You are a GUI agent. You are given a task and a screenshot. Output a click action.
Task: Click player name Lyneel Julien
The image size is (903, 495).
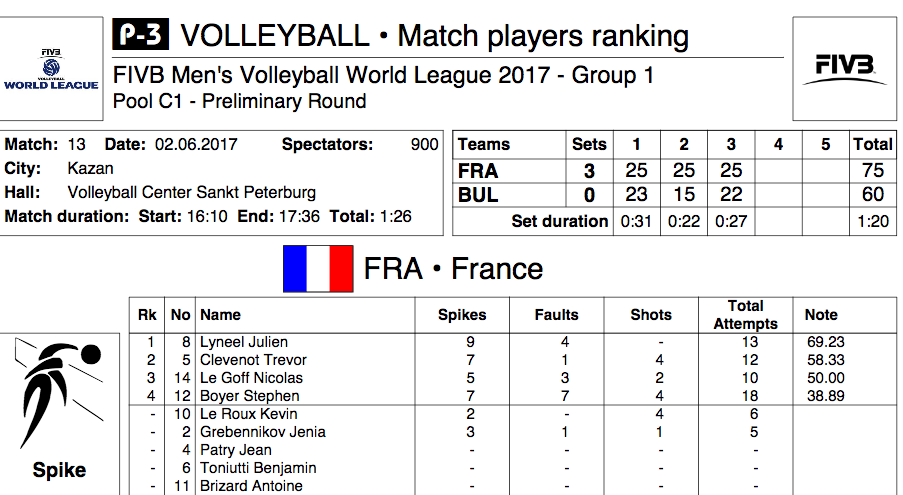[x=245, y=342]
